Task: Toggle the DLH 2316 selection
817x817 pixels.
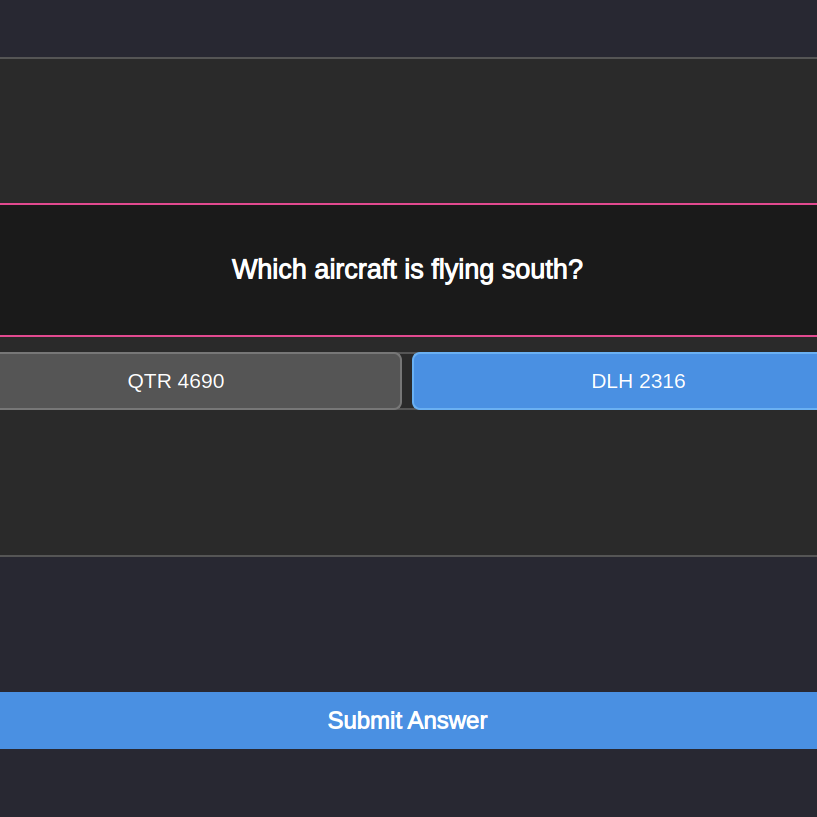Action: point(638,381)
